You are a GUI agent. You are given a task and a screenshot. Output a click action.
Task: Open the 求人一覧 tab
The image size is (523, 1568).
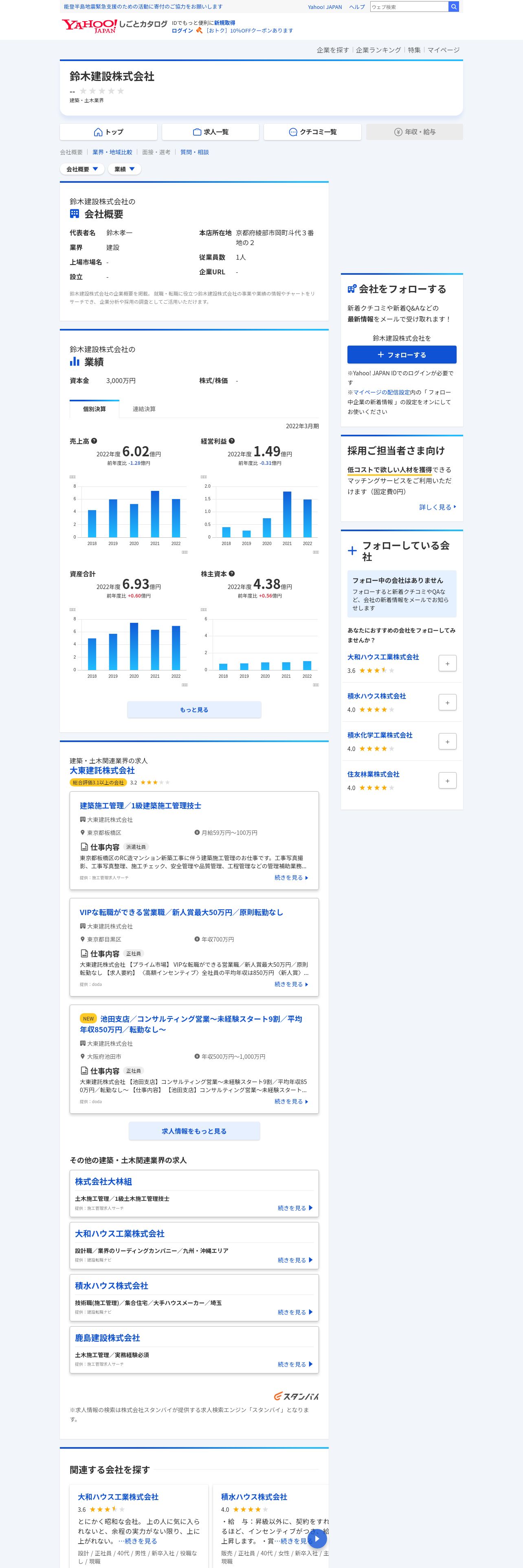[x=211, y=132]
